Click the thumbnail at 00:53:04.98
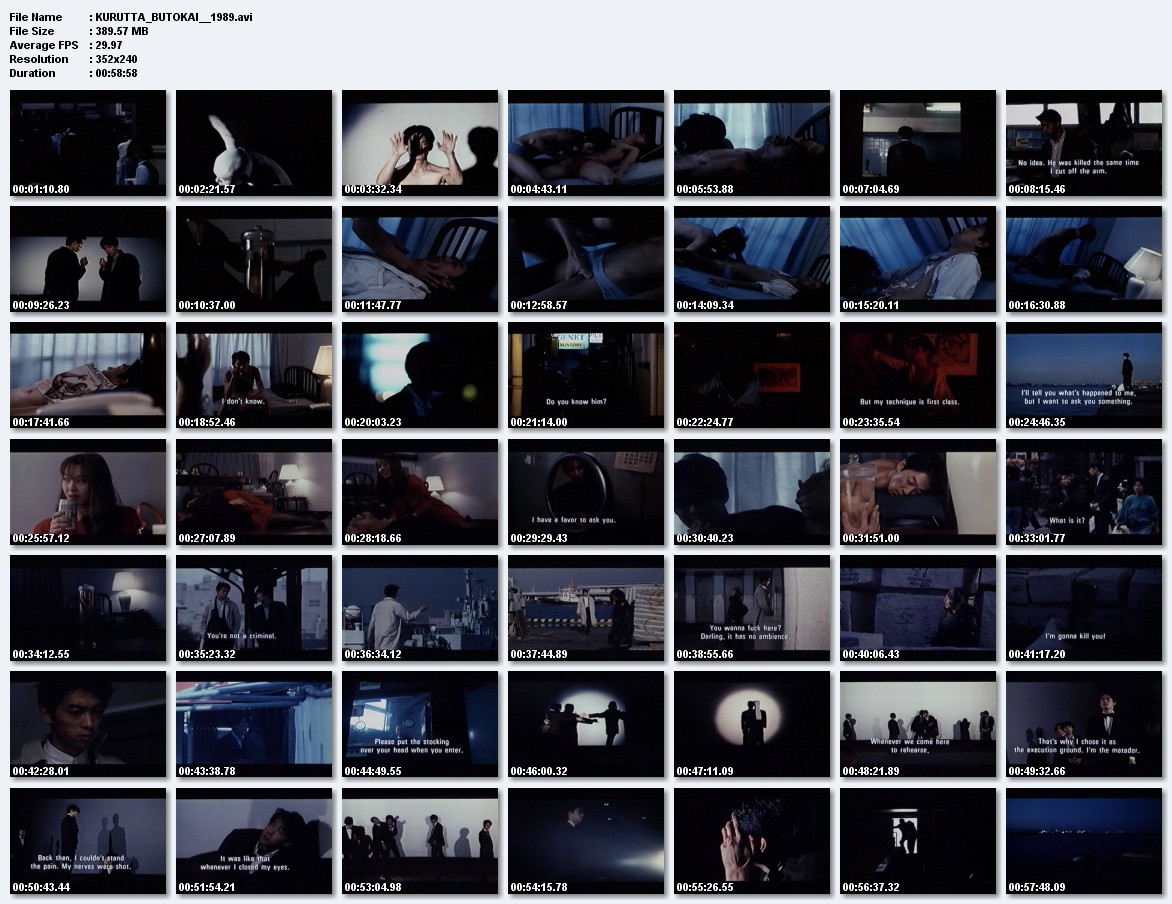This screenshot has height=904, width=1172. [x=420, y=840]
